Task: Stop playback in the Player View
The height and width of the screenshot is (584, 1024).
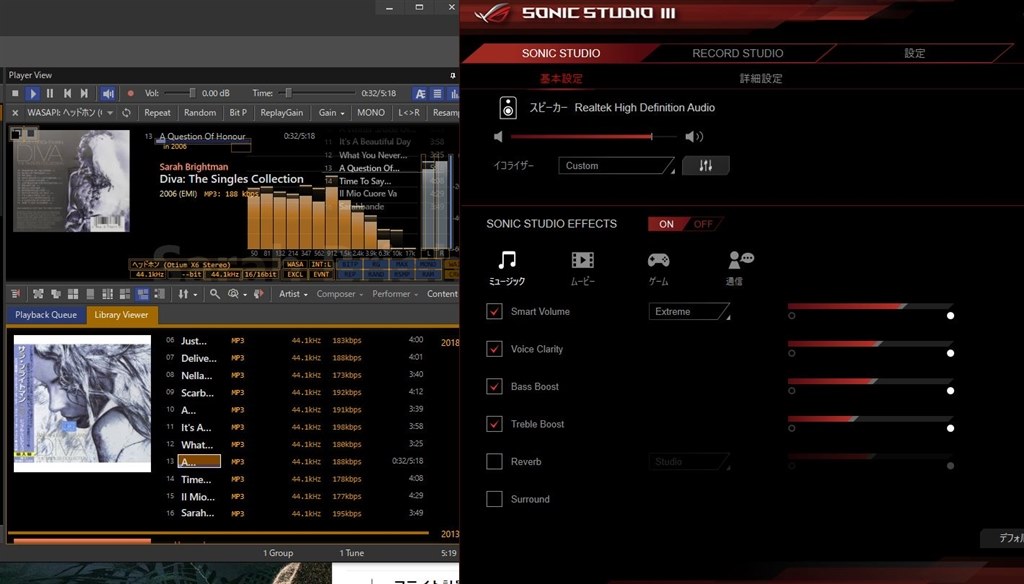Action: coord(15,93)
